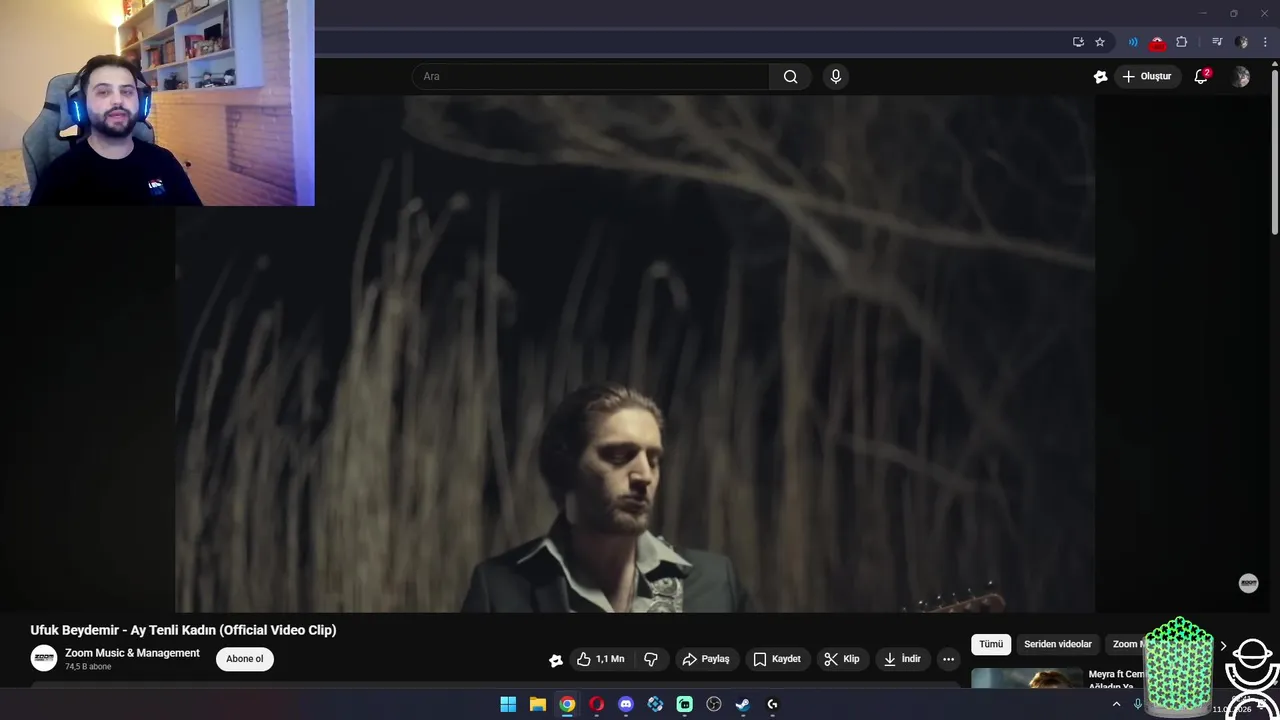Open the YouTube notifications bell
The width and height of the screenshot is (1280, 720).
[x=1202, y=76]
